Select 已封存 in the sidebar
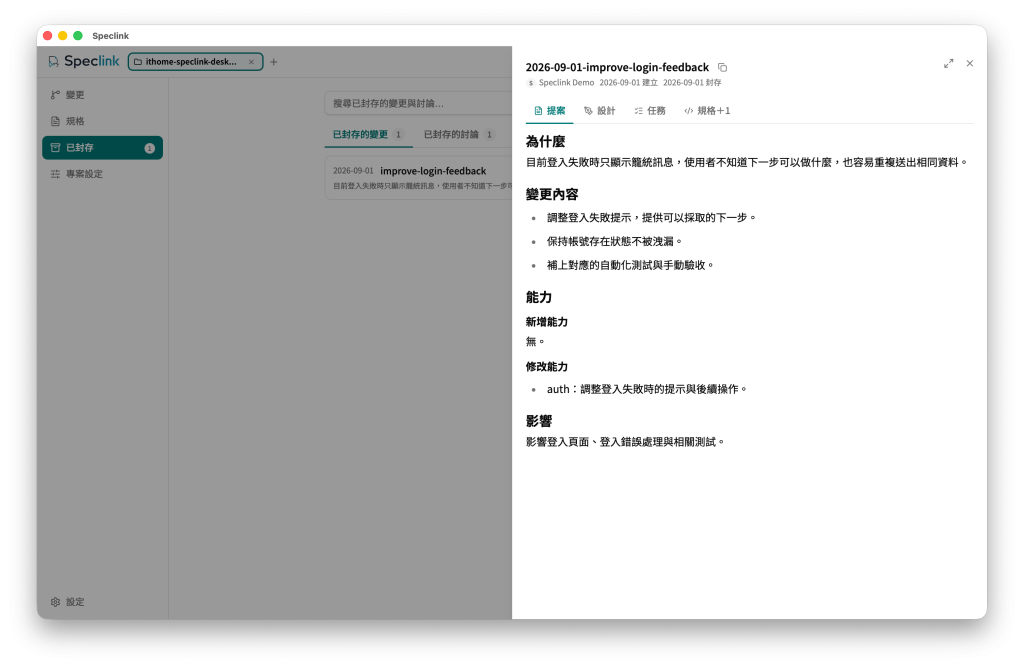The height and width of the screenshot is (668, 1024). tap(103, 148)
